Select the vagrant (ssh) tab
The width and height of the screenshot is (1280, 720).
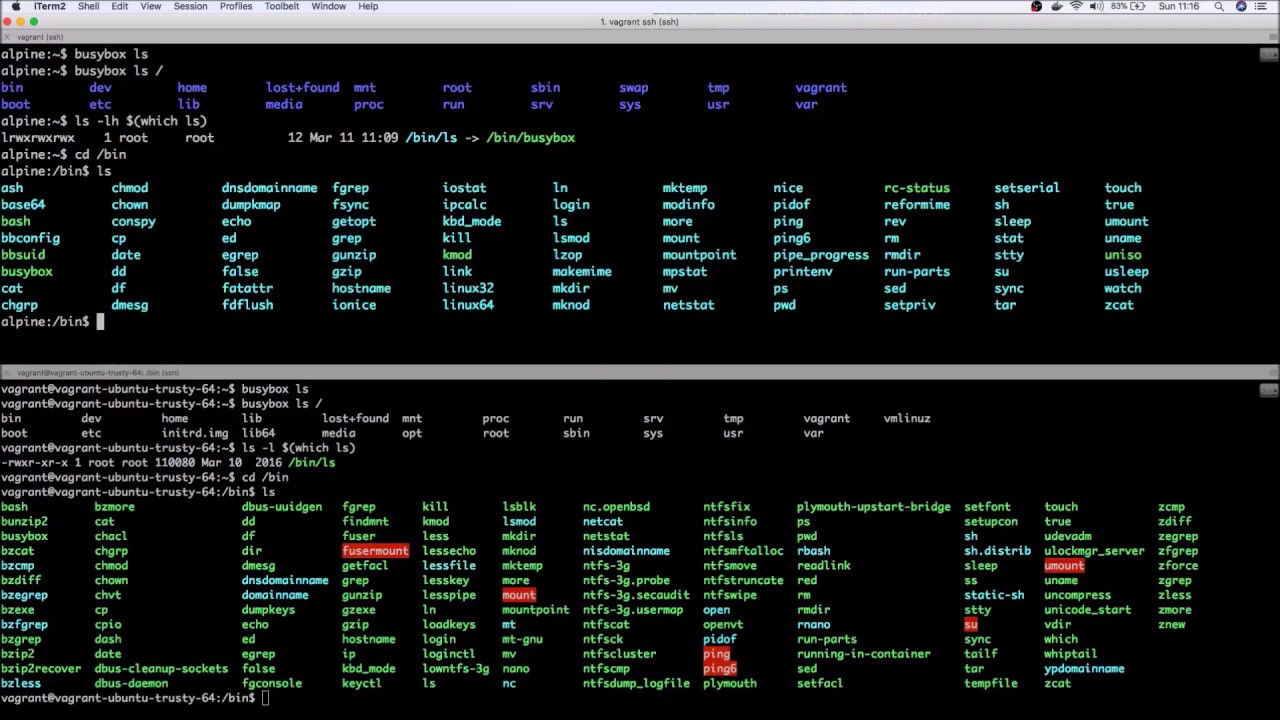38,36
